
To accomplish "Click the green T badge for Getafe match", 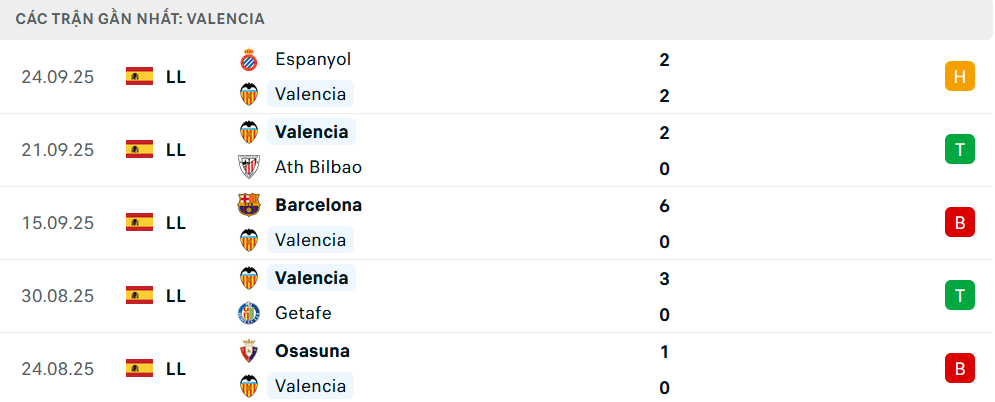I will (x=959, y=295).
